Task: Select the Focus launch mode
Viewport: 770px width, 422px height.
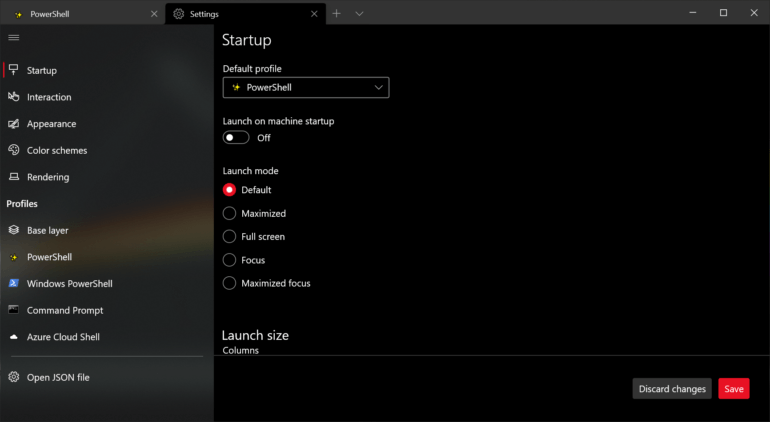Action: tap(229, 260)
